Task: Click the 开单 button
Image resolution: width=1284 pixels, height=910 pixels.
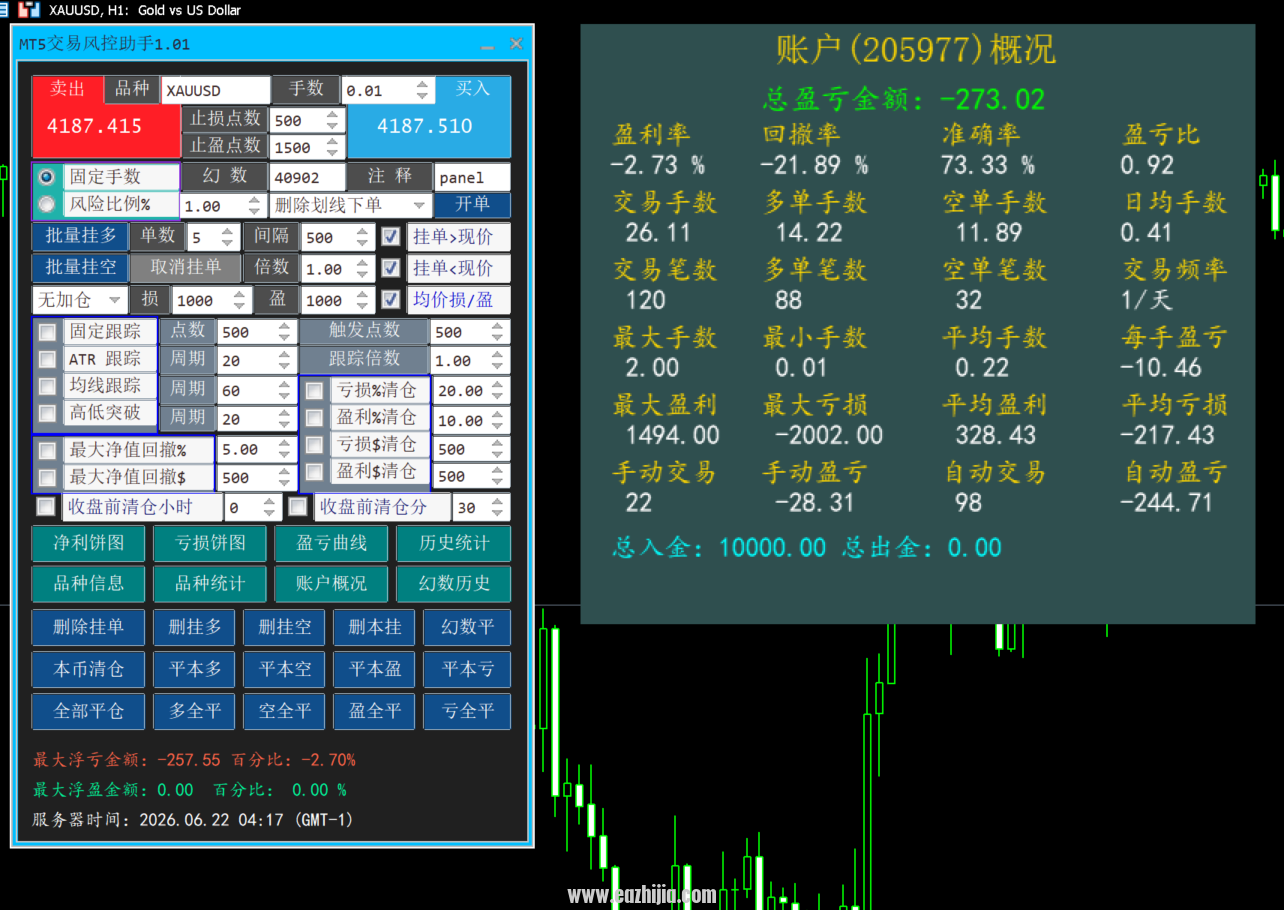Action: pyautogui.click(x=472, y=205)
